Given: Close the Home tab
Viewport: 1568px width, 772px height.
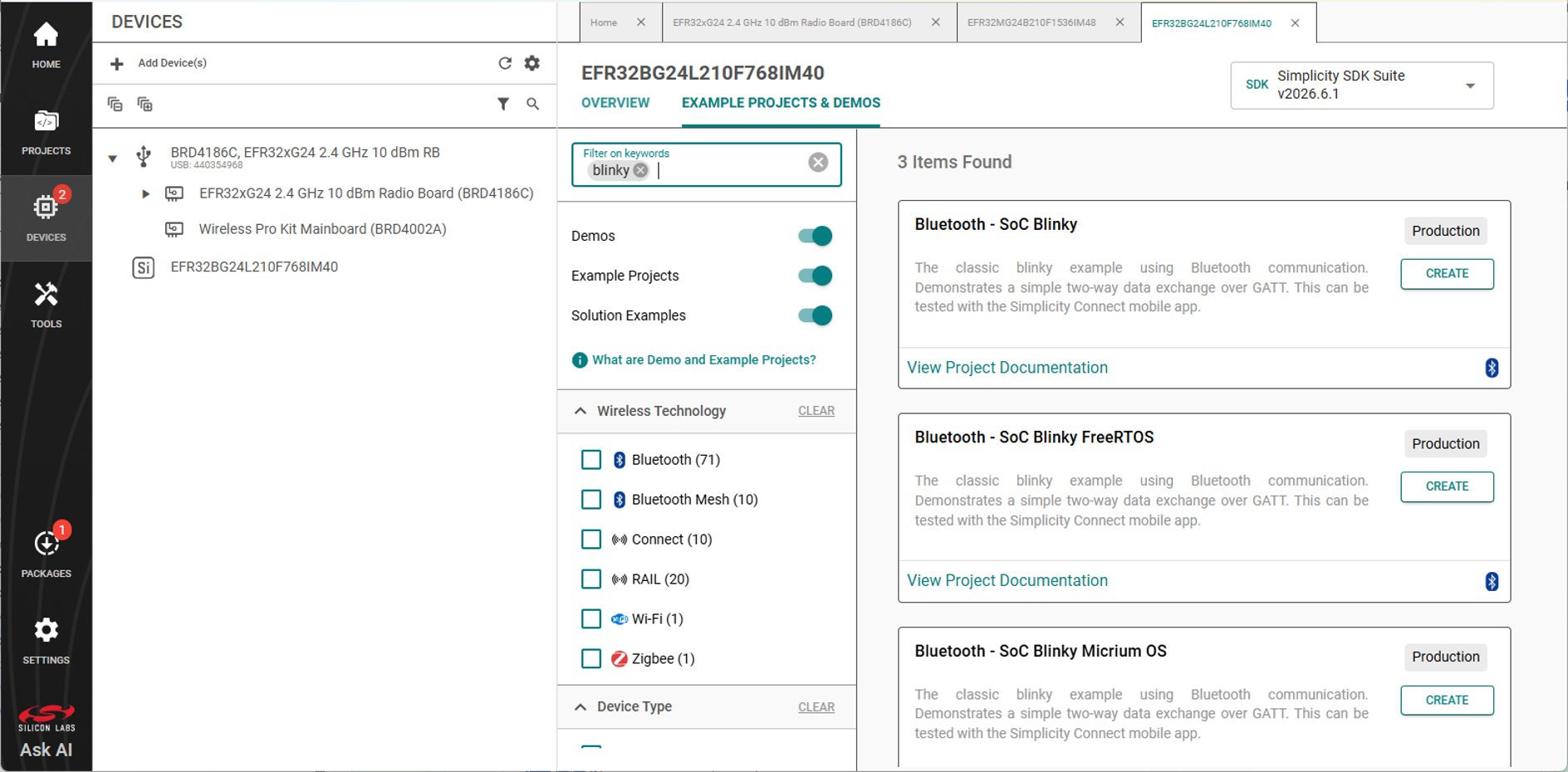Looking at the screenshot, I should 641,22.
